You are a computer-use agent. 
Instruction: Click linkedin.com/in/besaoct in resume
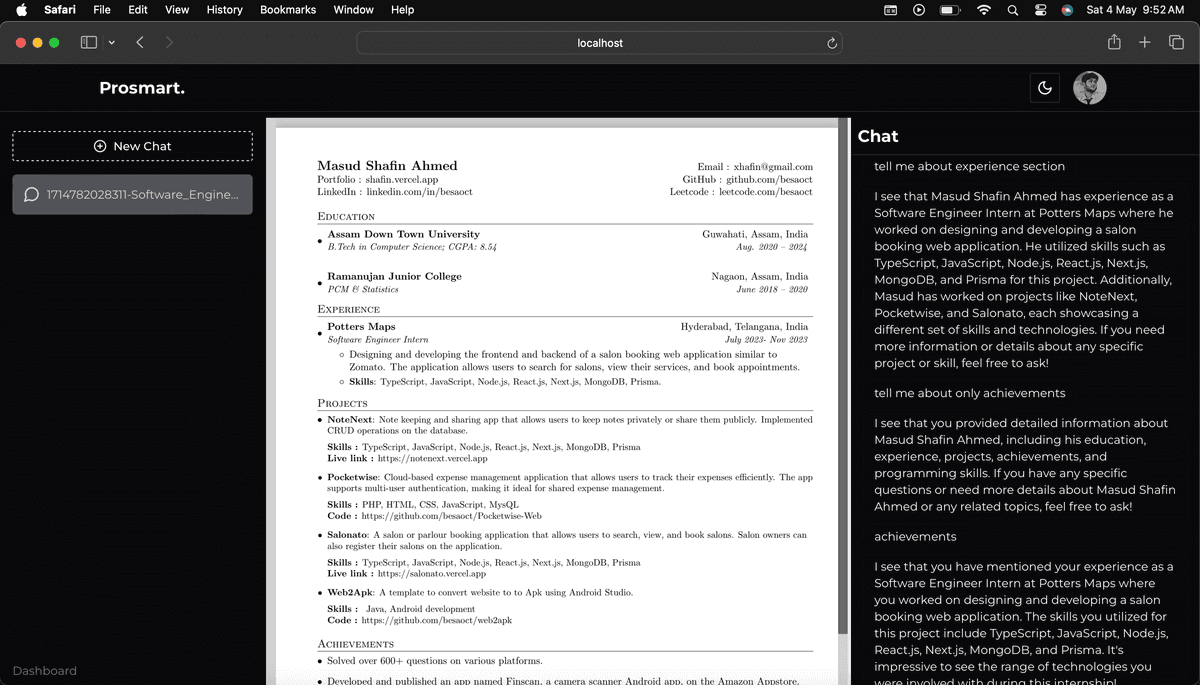(419, 191)
